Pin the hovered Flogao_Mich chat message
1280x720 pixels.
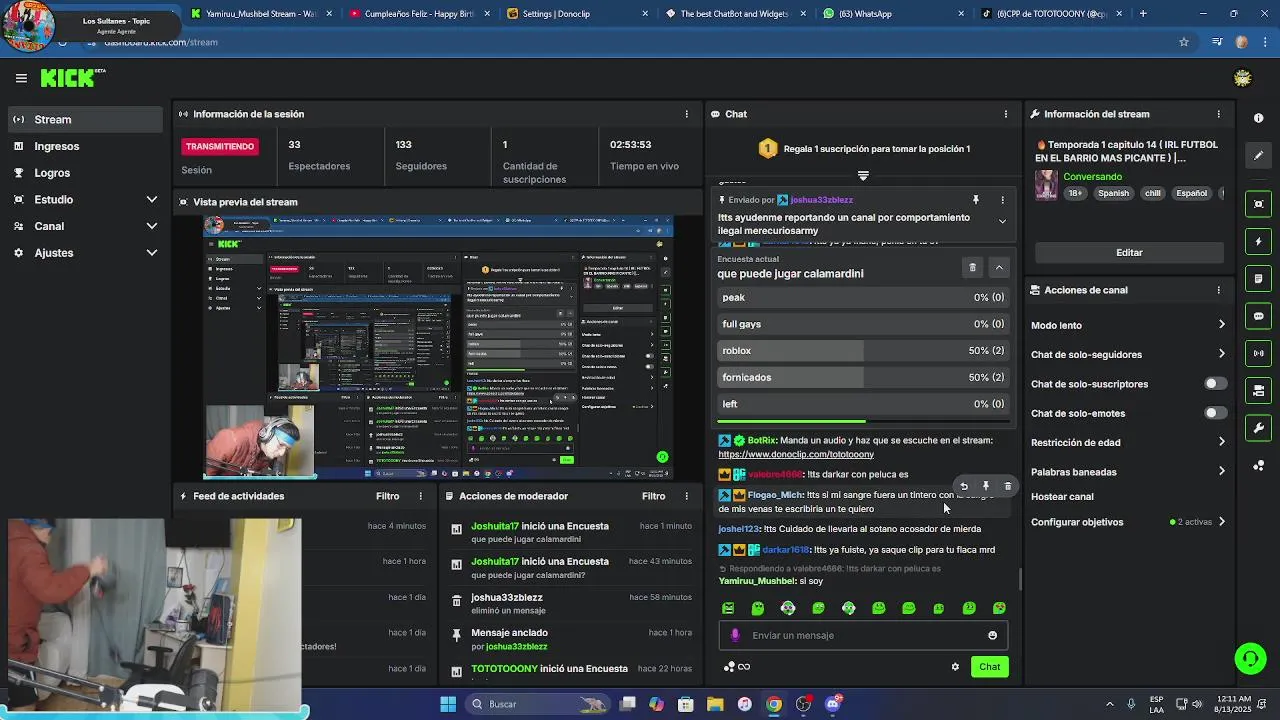(985, 486)
